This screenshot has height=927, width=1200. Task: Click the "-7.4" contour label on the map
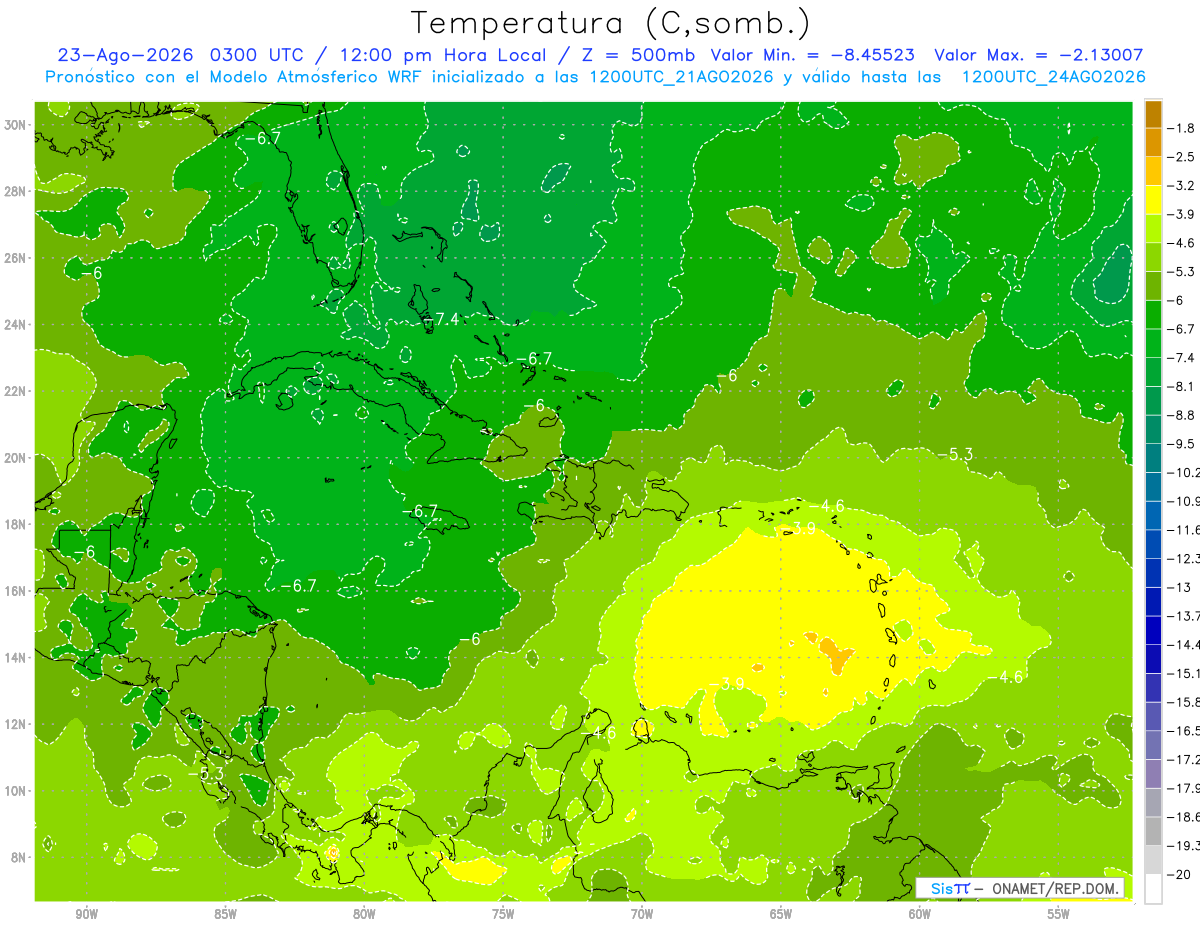[441, 319]
